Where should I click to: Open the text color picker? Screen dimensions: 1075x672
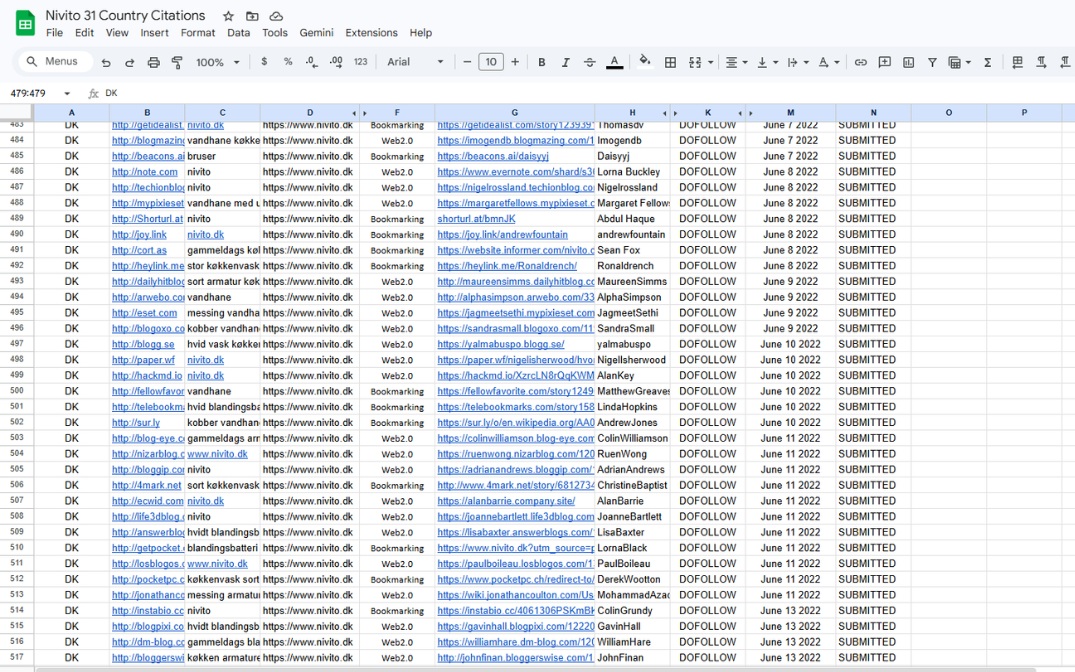pos(614,62)
